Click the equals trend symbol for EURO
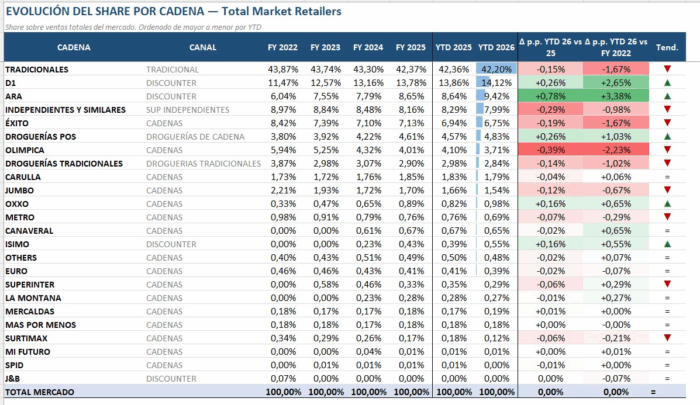 coord(667,271)
